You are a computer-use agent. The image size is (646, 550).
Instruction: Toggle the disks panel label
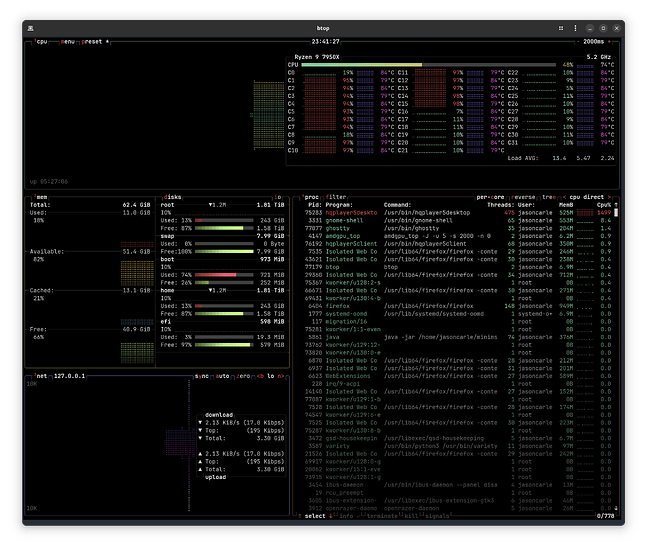point(173,197)
